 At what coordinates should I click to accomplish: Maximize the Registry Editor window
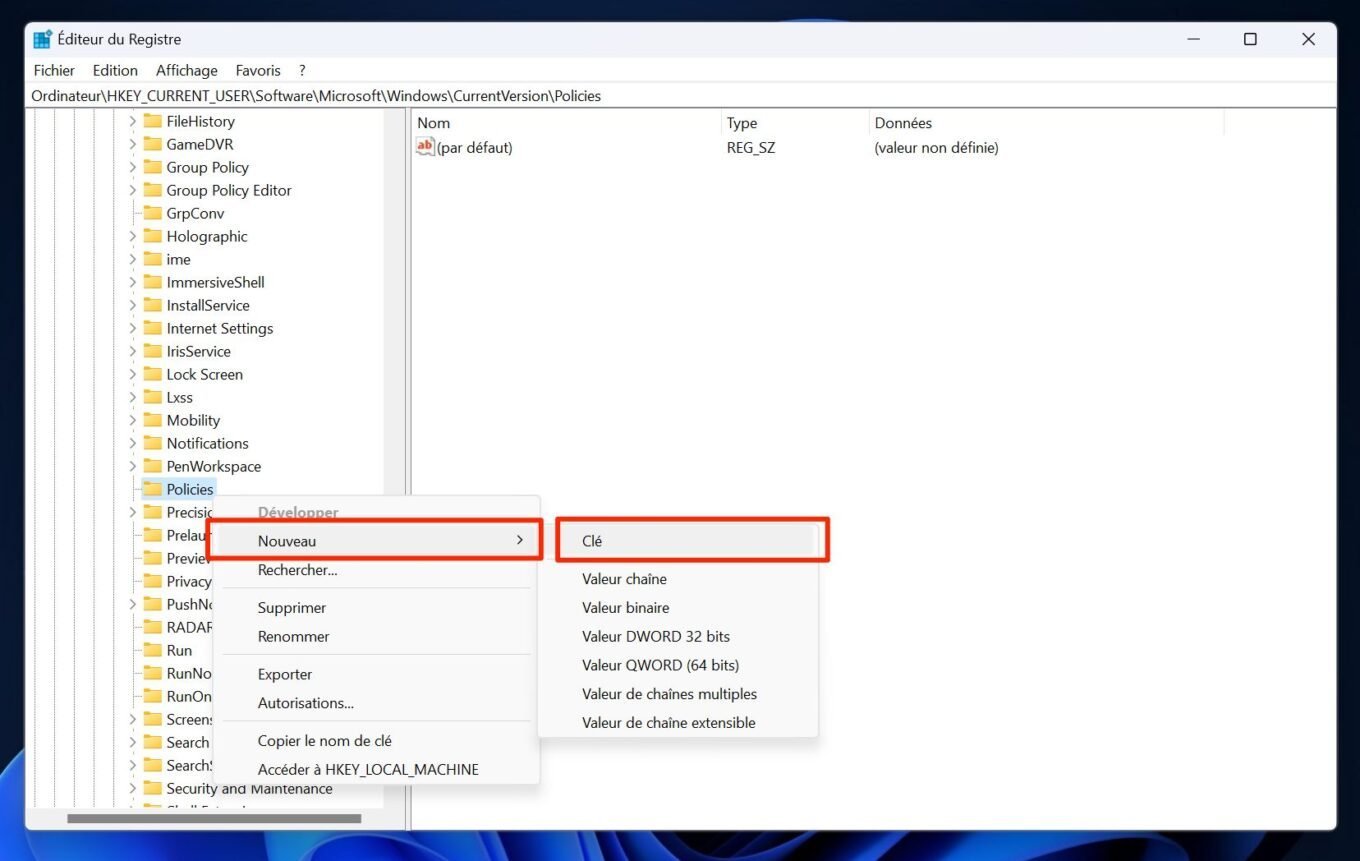(1250, 39)
